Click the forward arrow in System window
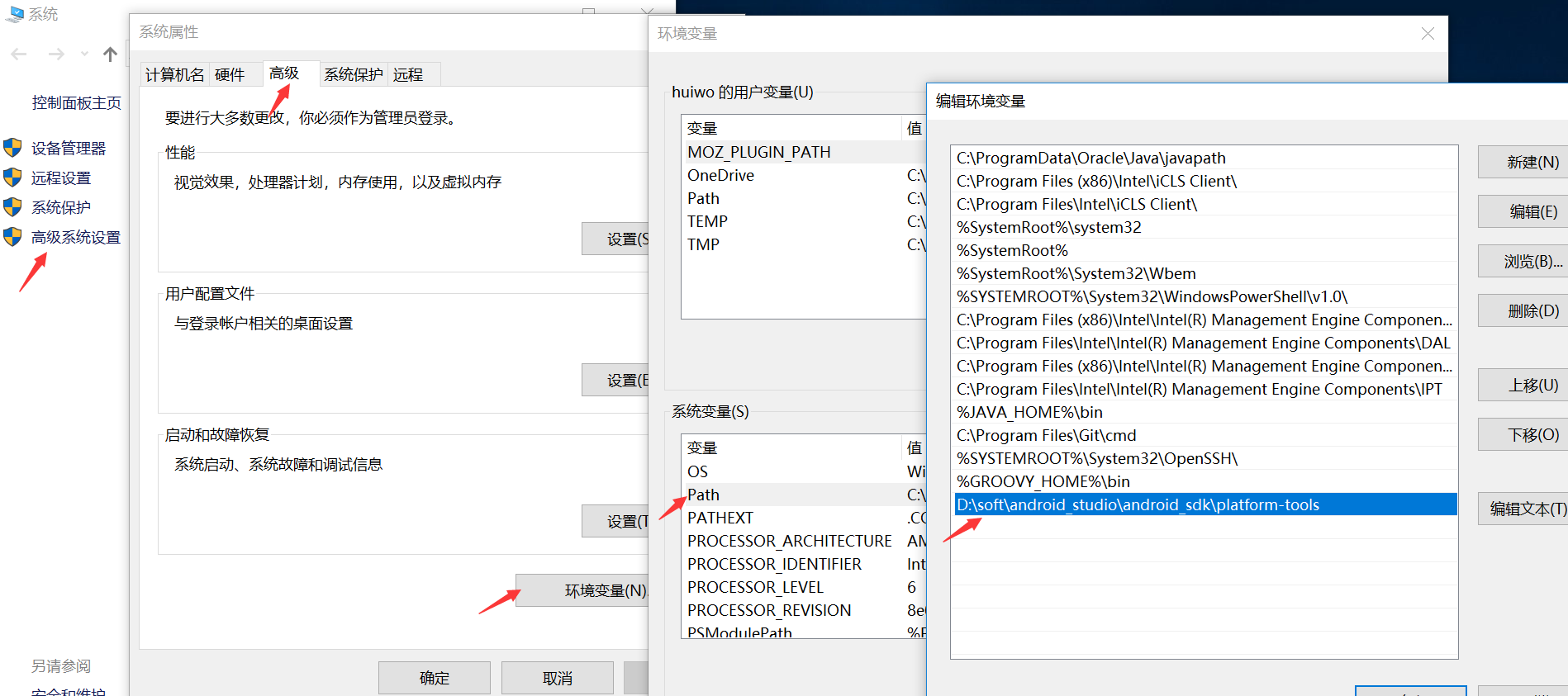Image resolution: width=1568 pixels, height=696 pixels. tap(56, 54)
